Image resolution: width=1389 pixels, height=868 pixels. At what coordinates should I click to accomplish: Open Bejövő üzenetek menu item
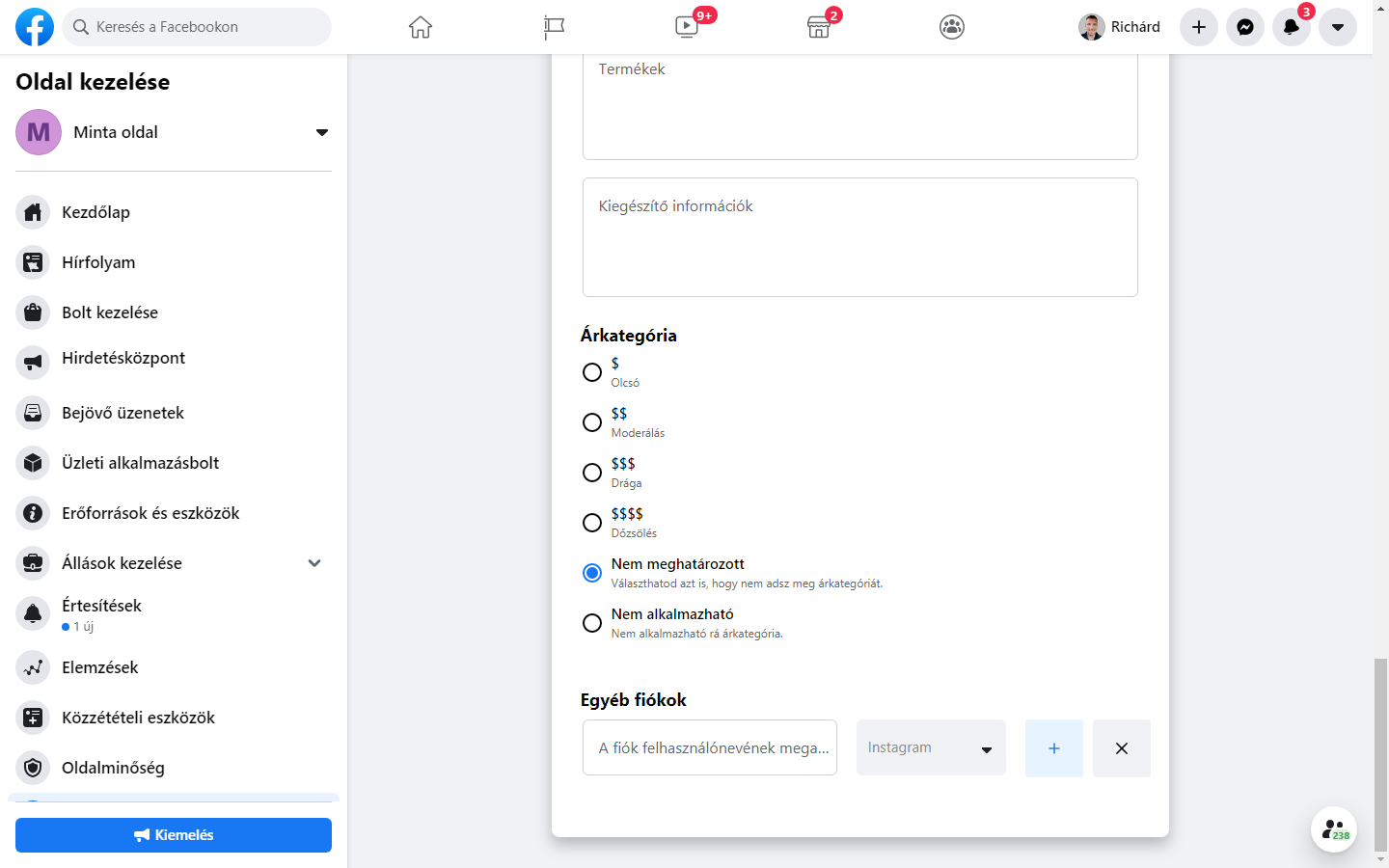point(174,413)
